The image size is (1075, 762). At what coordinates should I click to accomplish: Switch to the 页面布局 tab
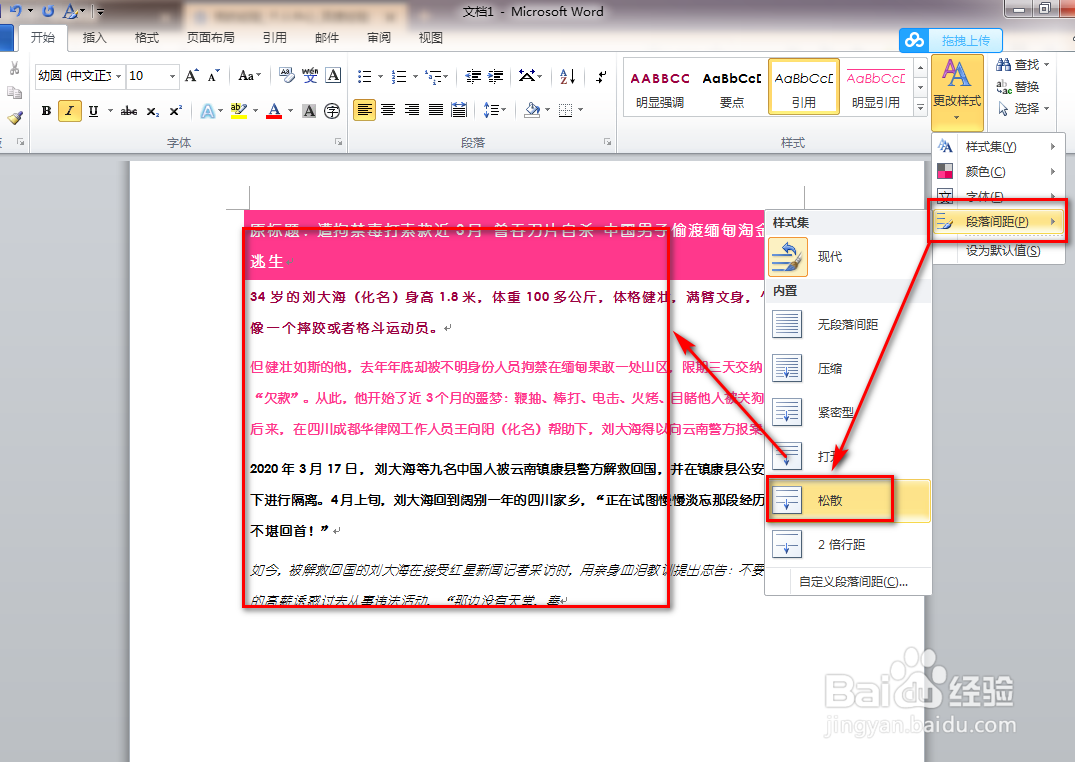(210, 38)
